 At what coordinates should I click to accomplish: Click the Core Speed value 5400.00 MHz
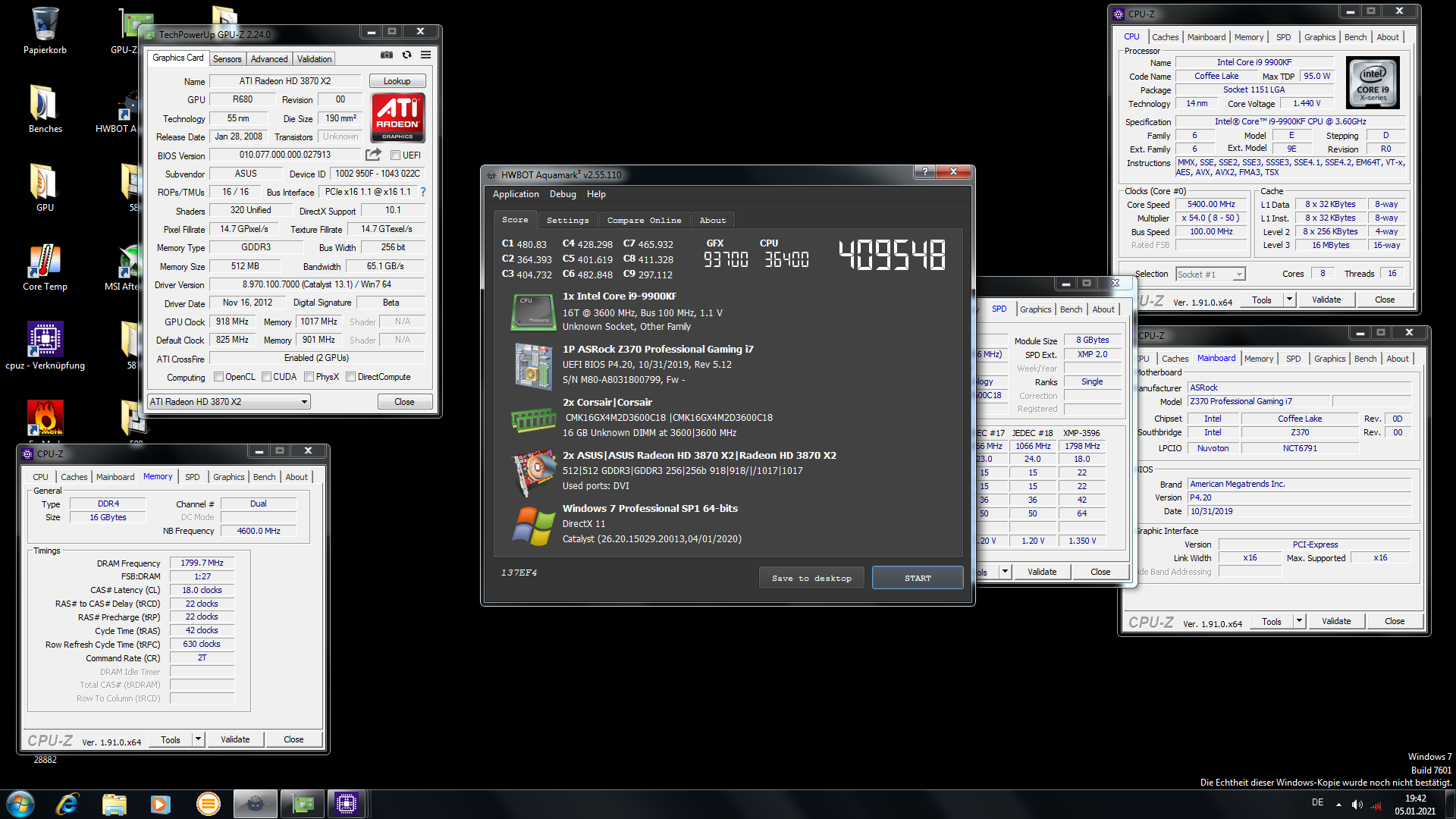(1211, 204)
